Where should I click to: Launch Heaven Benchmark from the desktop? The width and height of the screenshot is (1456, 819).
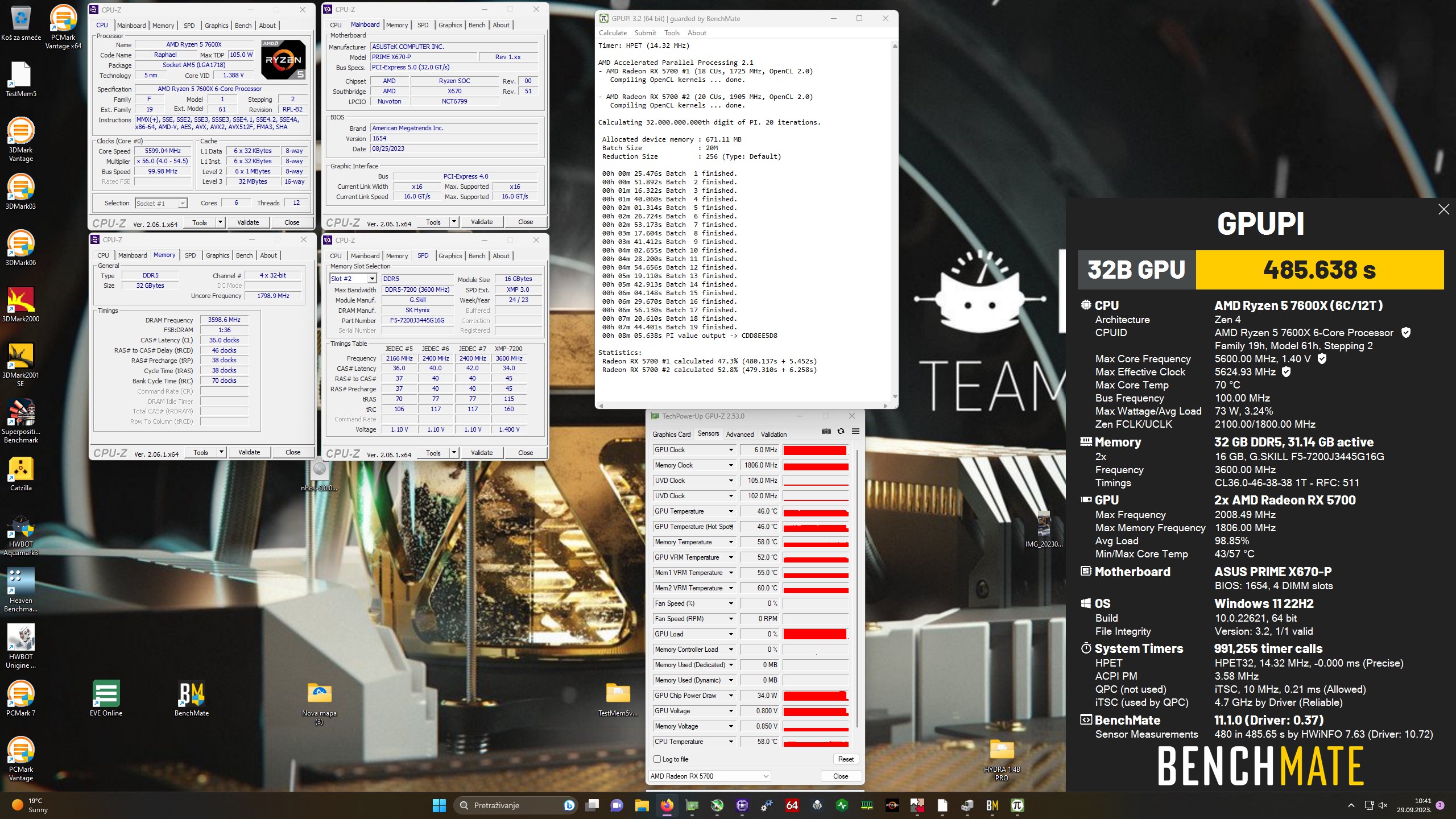20,590
